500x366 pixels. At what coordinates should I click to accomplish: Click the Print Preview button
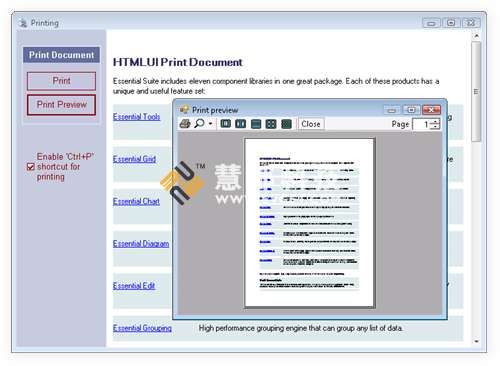click(x=61, y=105)
